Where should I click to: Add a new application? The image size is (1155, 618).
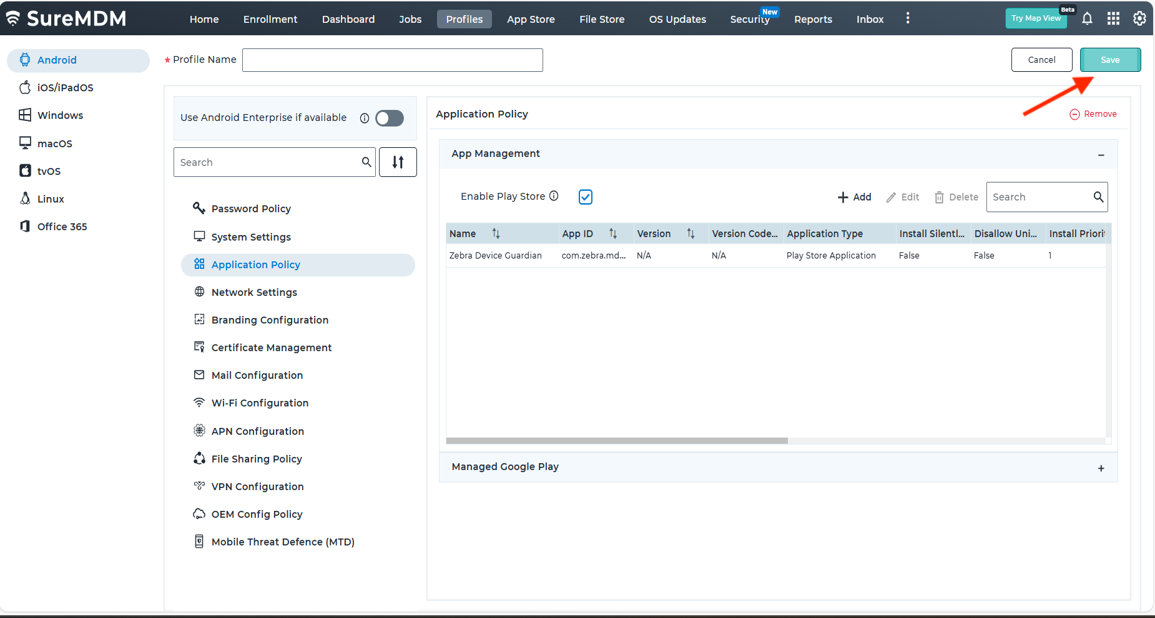tap(854, 197)
